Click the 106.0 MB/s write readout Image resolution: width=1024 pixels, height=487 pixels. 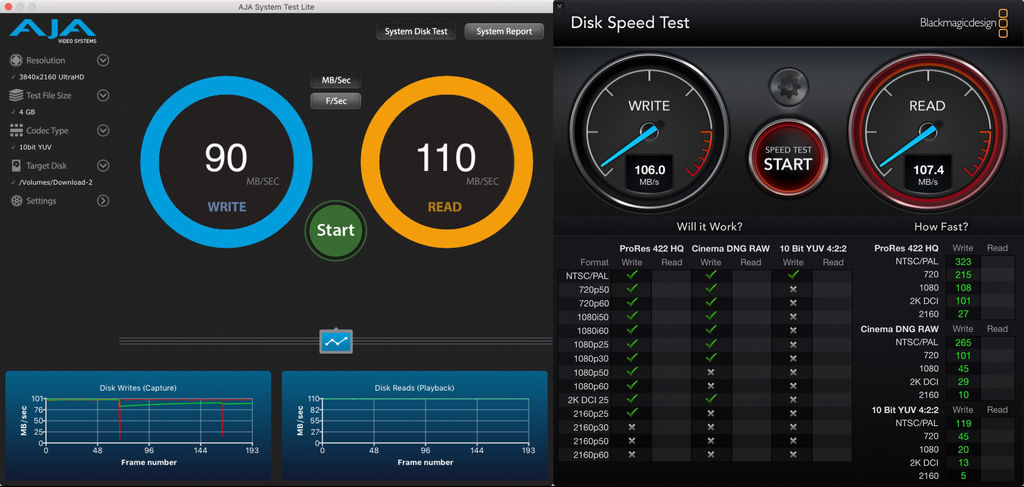(649, 174)
